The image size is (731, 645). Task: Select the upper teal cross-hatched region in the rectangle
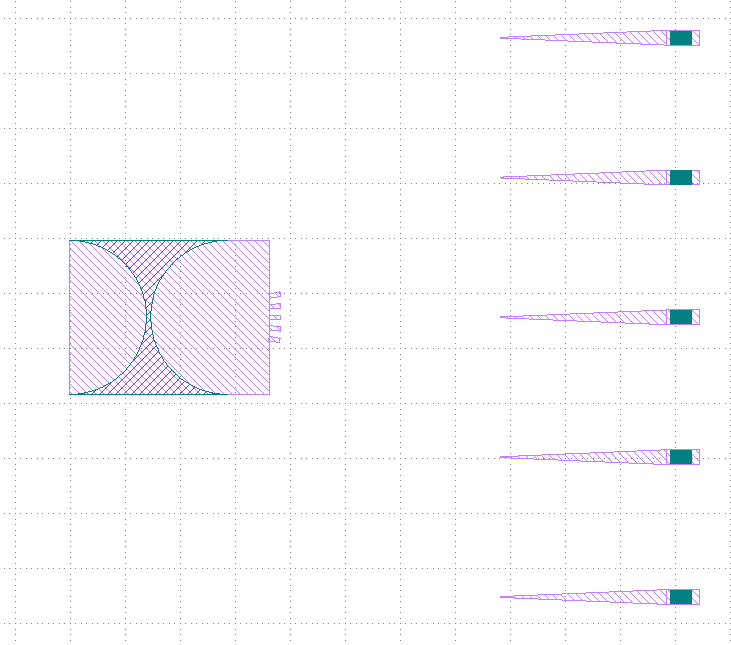pos(149,261)
